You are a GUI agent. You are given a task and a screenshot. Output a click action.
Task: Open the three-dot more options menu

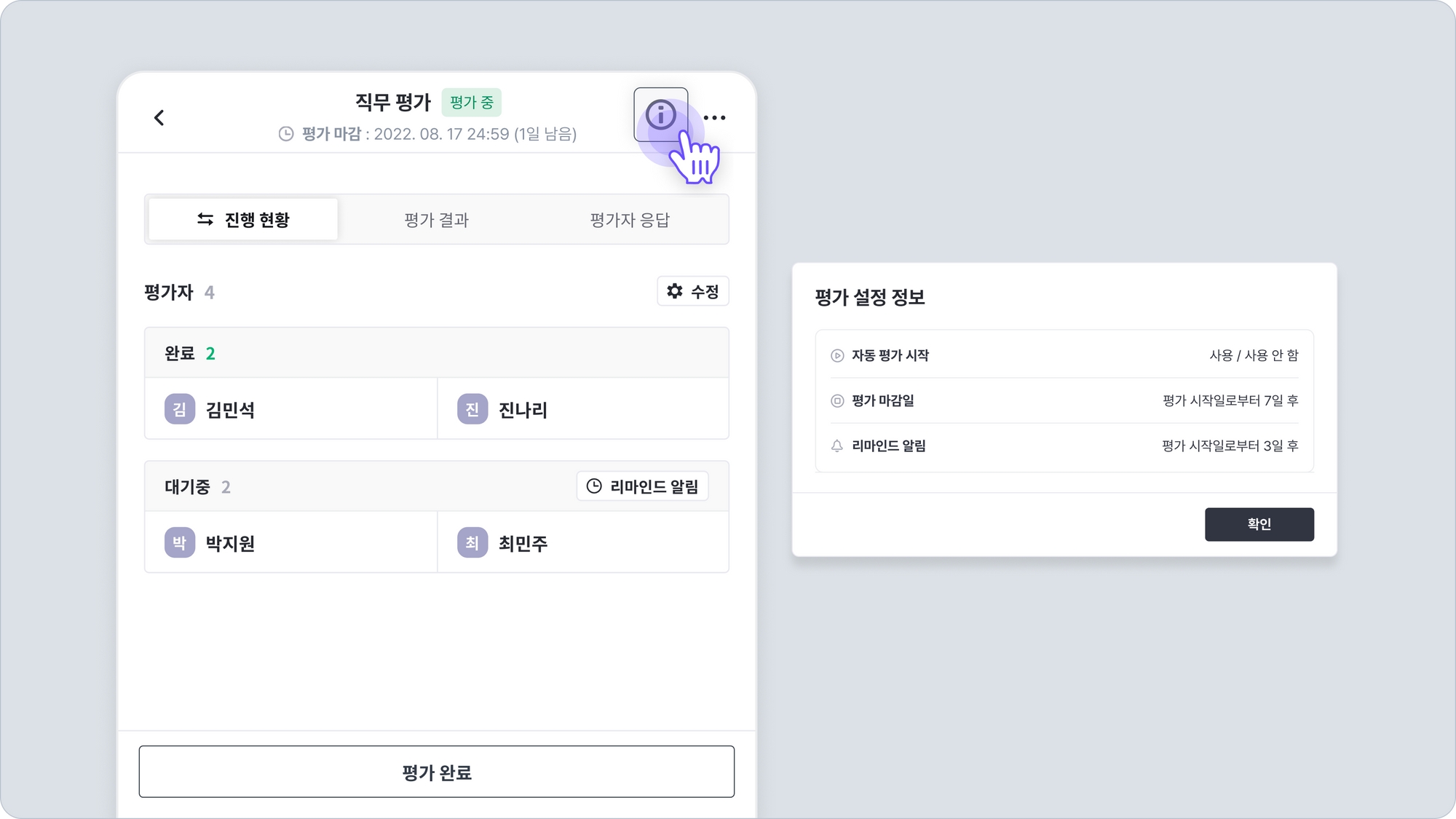click(x=714, y=117)
